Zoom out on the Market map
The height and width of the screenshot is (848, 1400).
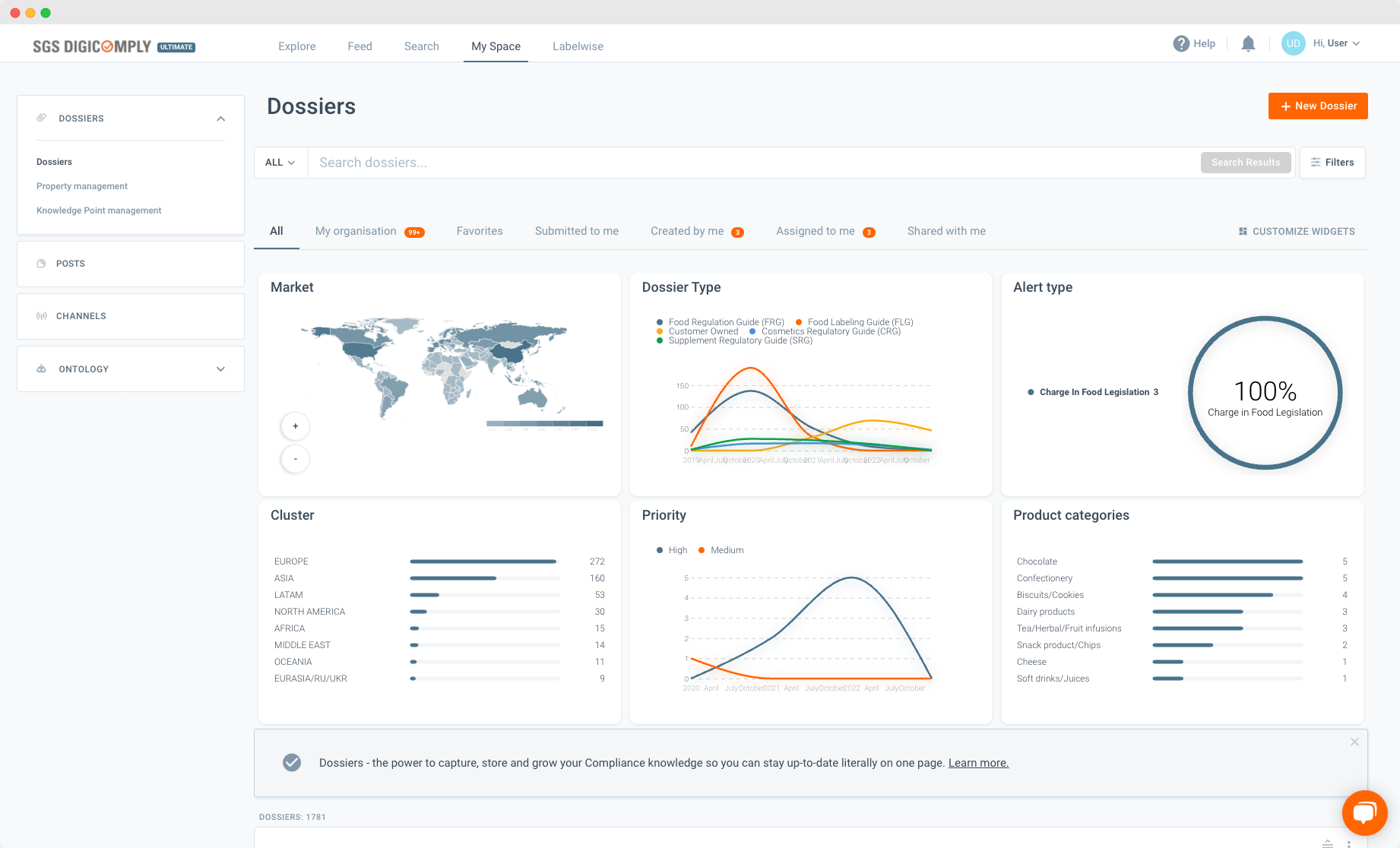tap(296, 459)
